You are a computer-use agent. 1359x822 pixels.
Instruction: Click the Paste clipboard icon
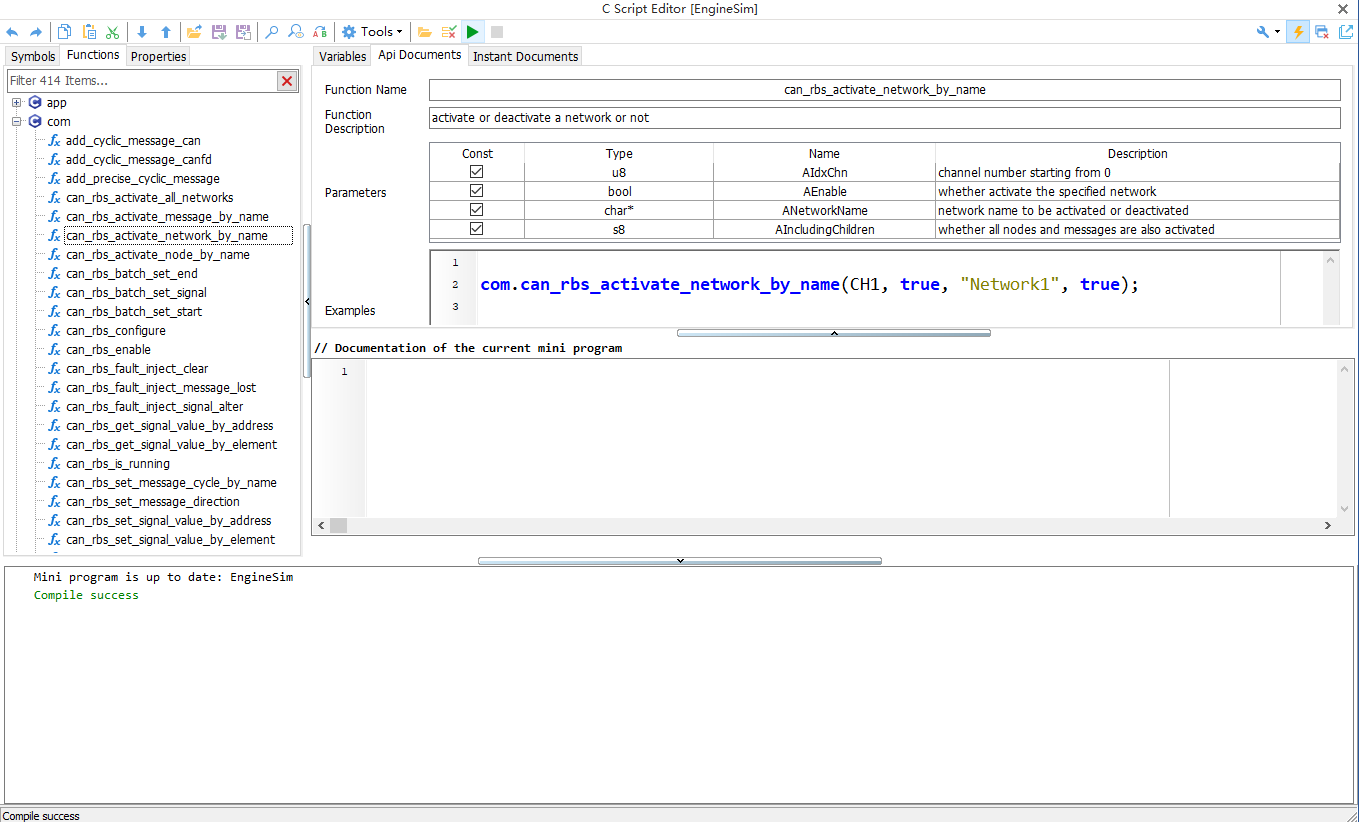coord(89,32)
